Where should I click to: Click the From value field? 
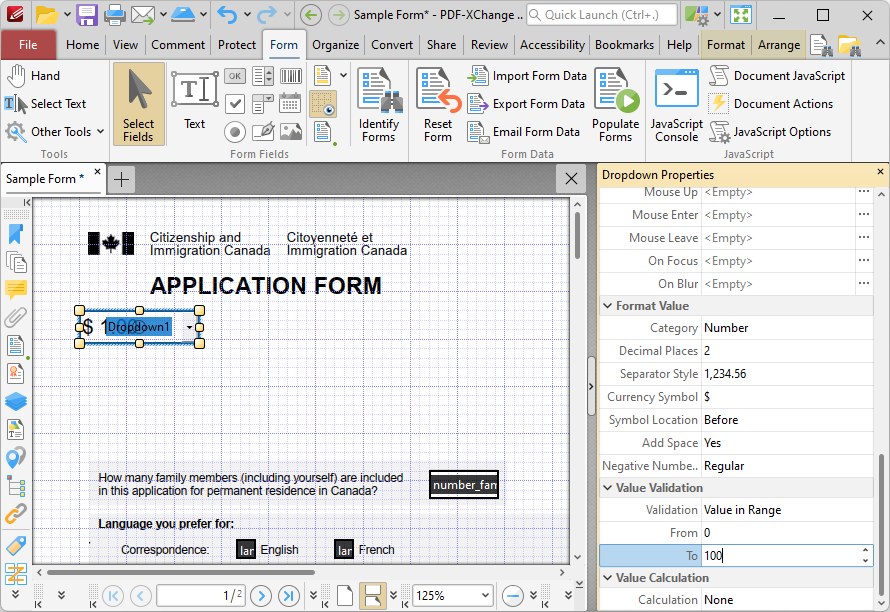click(787, 533)
